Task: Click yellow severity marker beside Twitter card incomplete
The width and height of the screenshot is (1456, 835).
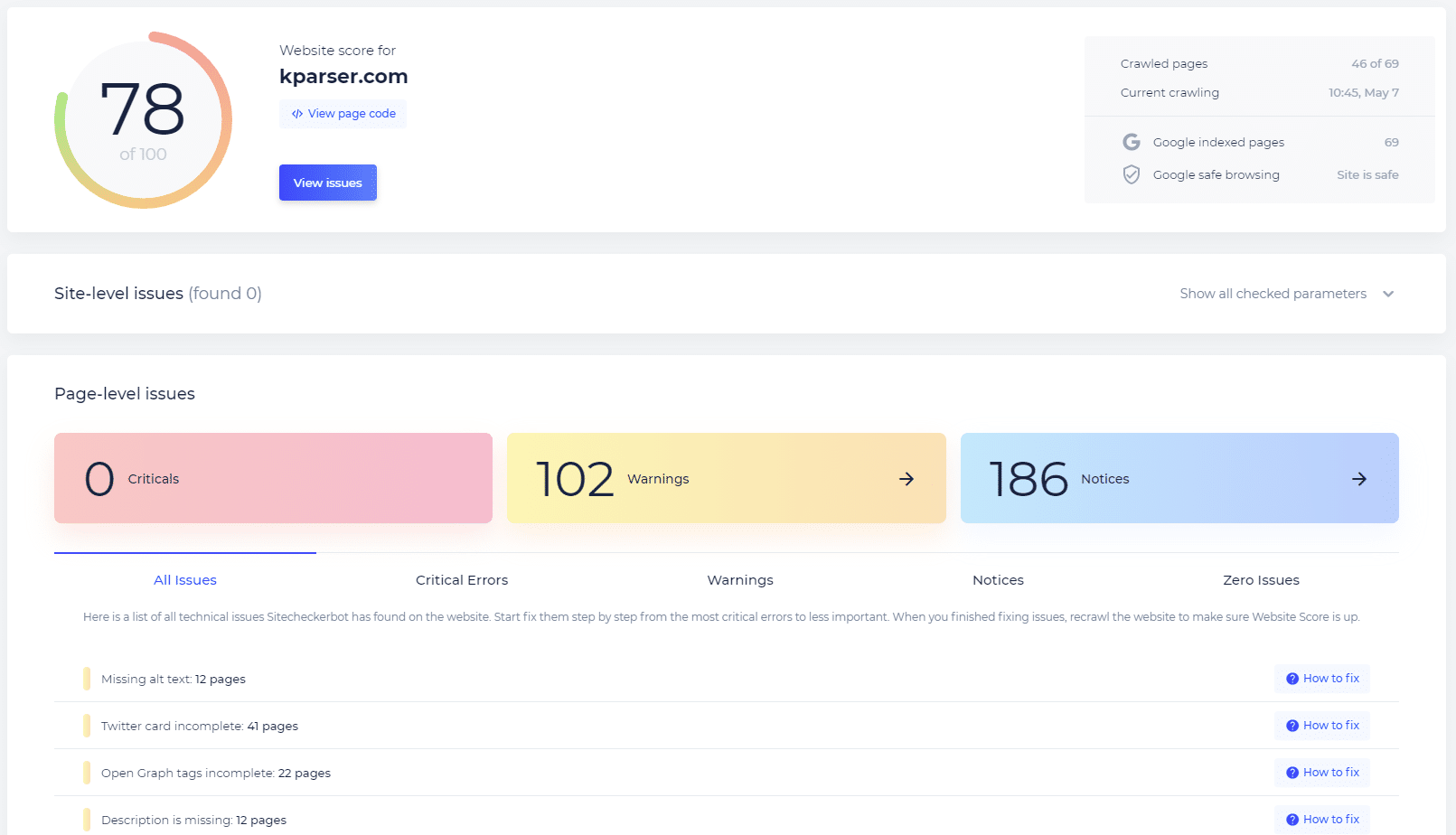Action: [x=87, y=726]
